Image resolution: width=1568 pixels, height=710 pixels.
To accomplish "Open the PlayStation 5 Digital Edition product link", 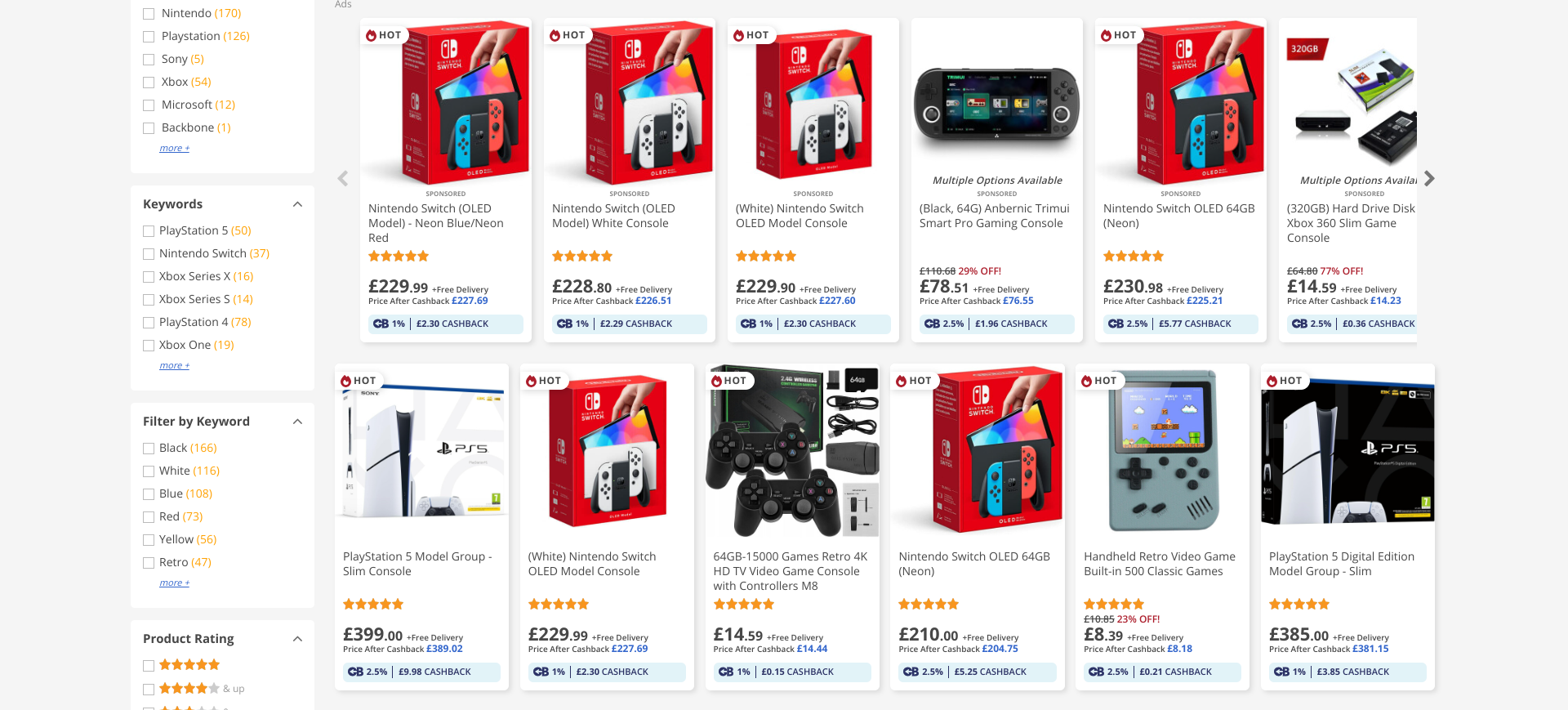I will (x=1341, y=564).
